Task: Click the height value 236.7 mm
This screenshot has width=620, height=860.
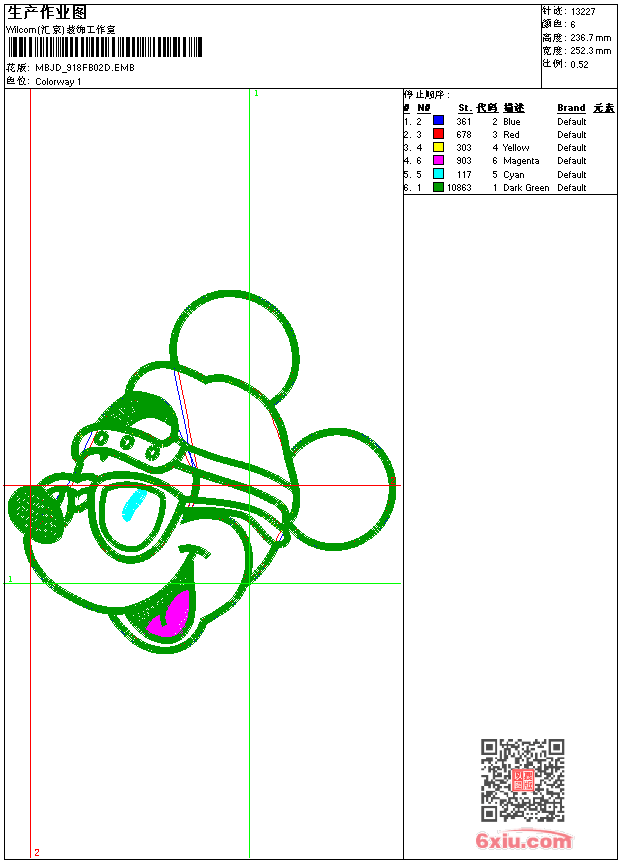Action: [x=590, y=38]
